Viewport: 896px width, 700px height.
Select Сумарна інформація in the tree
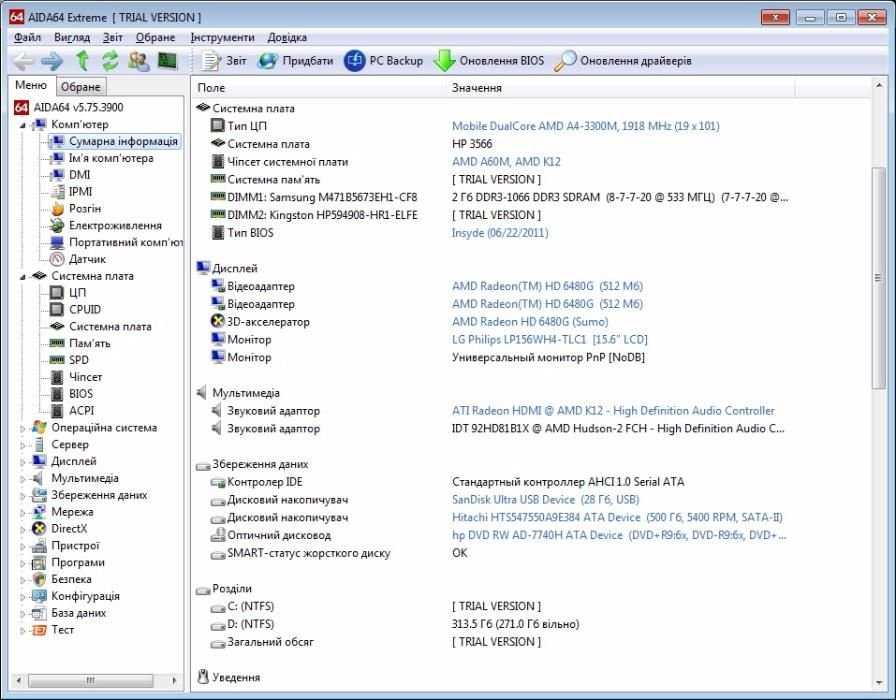(x=123, y=141)
